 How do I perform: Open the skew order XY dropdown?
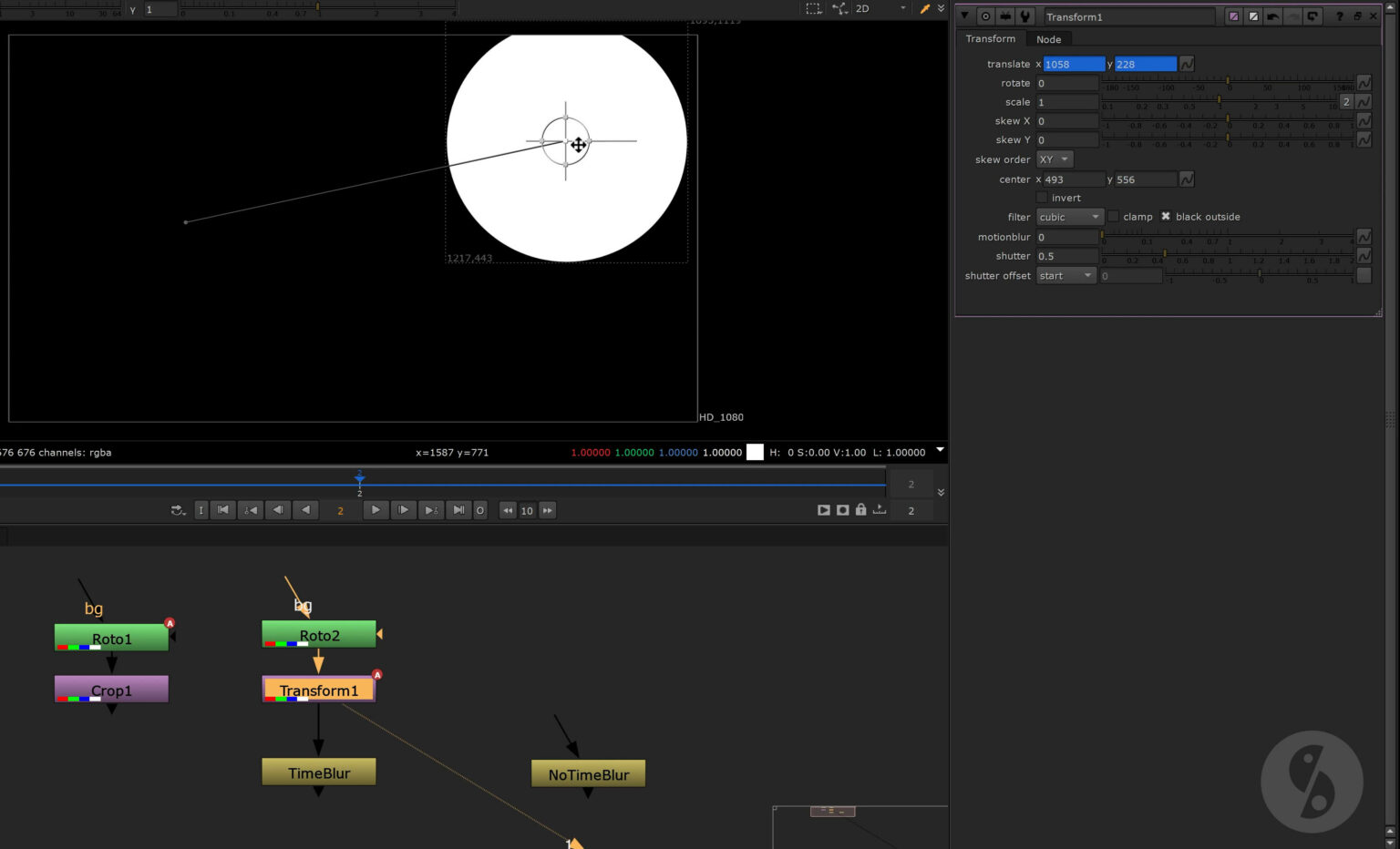tap(1053, 159)
